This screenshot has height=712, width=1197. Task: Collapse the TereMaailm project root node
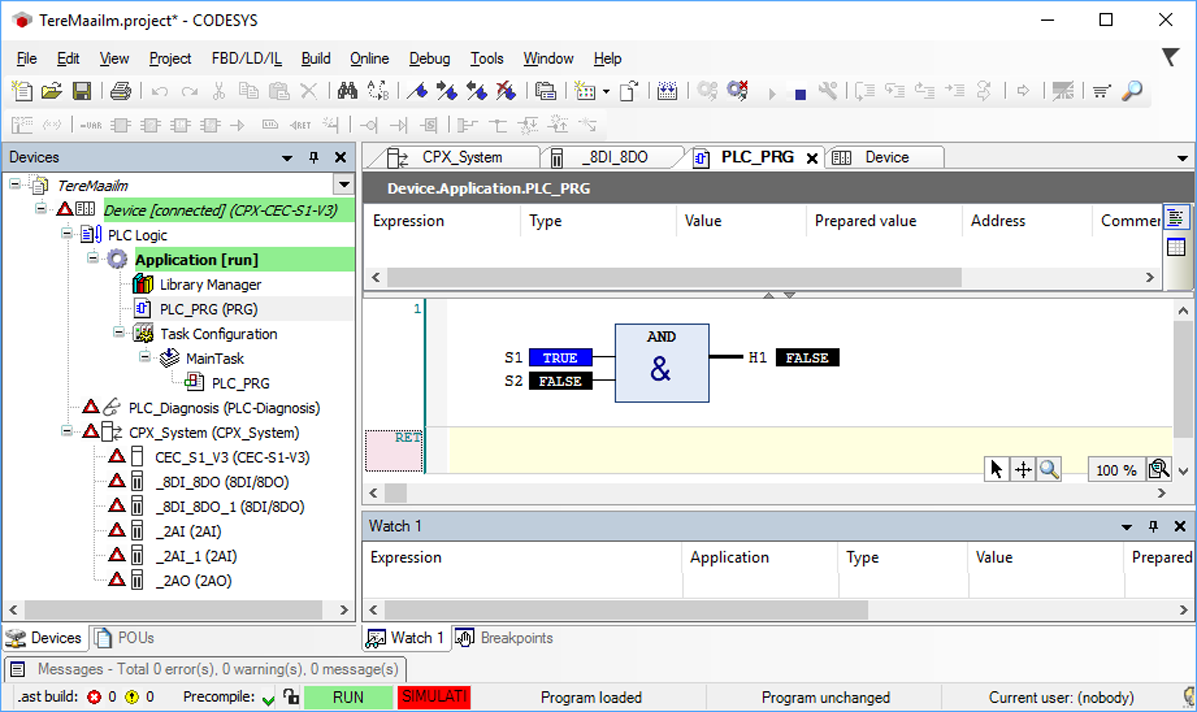pos(15,185)
